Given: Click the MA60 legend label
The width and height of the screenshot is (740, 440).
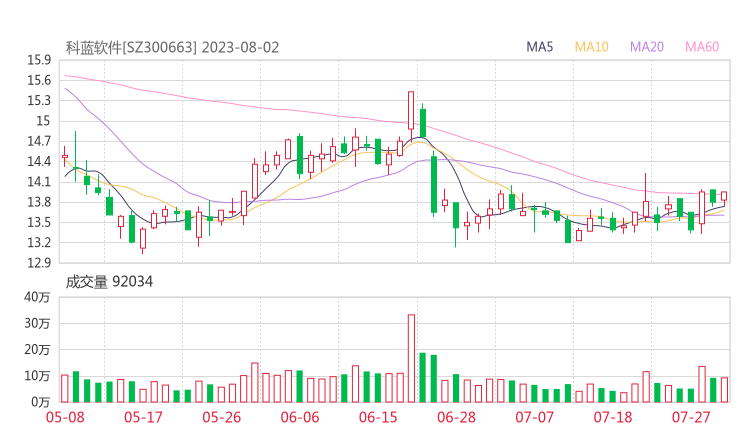Looking at the screenshot, I should [702, 47].
